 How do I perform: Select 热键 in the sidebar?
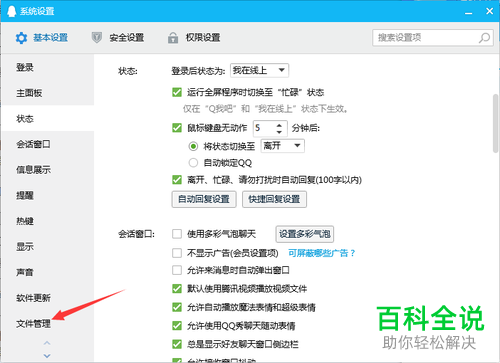(x=48, y=221)
